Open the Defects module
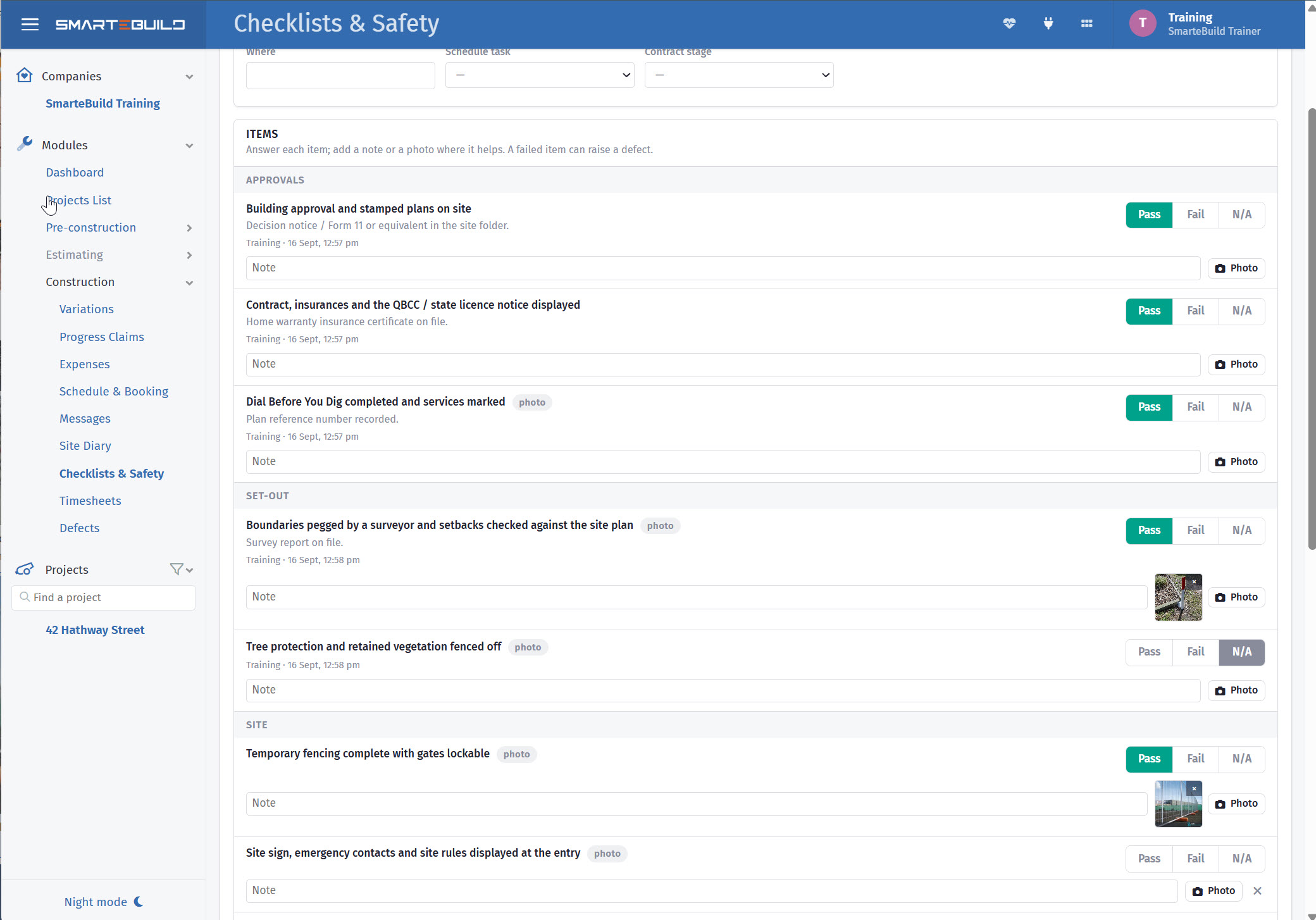1316x920 pixels. point(79,528)
